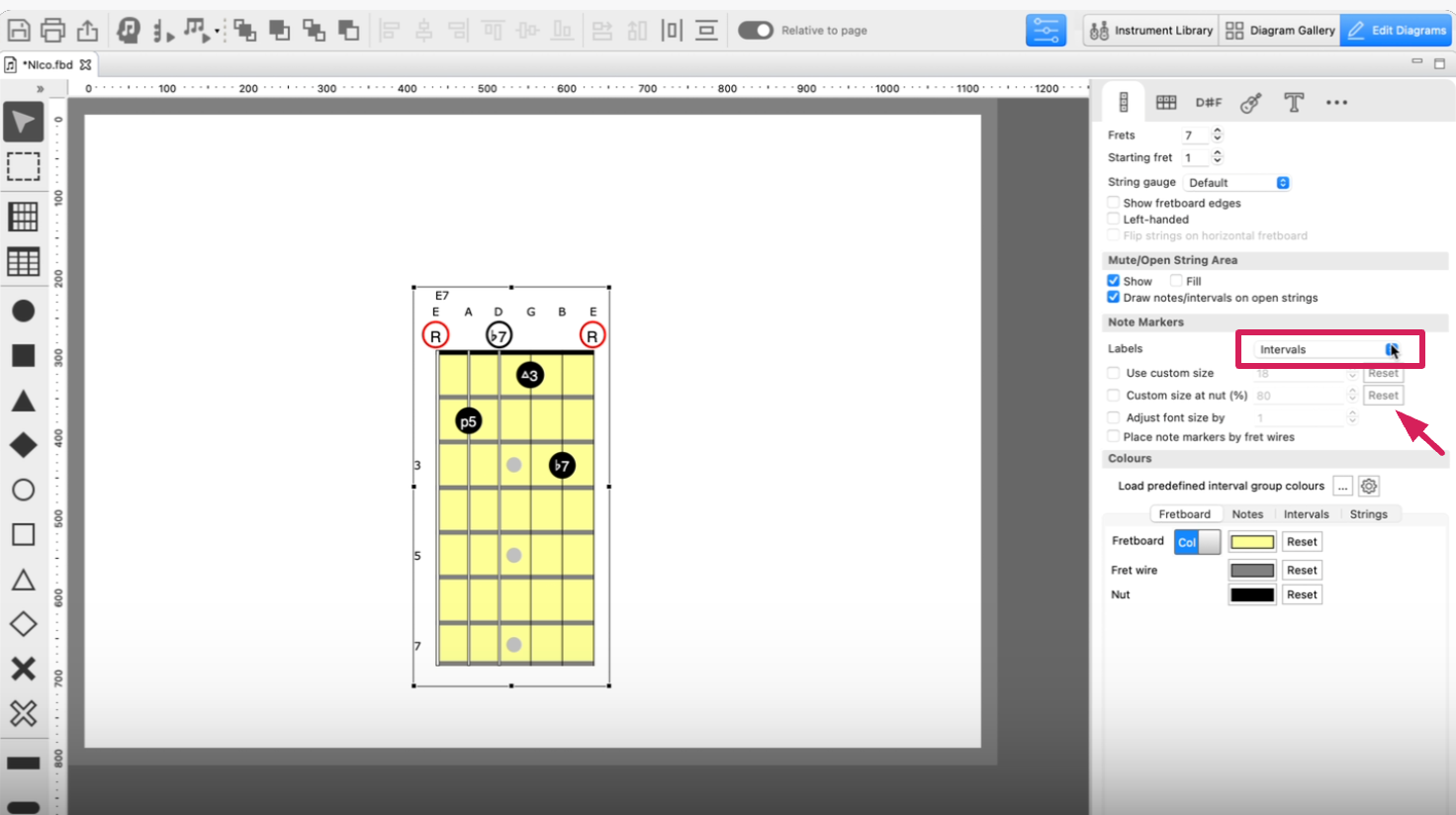Screen dimensions: 1456x815
Task: Switch to the fretboard properties tab
Action: coord(1124,102)
